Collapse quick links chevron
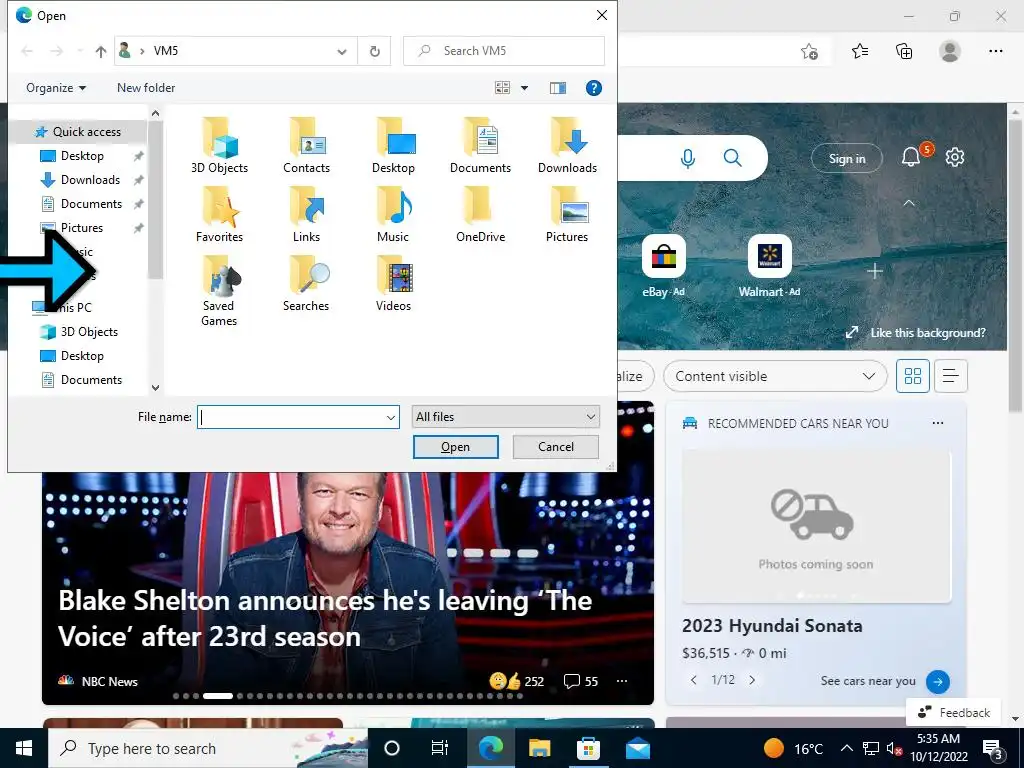The width and height of the screenshot is (1024, 768). [x=908, y=203]
